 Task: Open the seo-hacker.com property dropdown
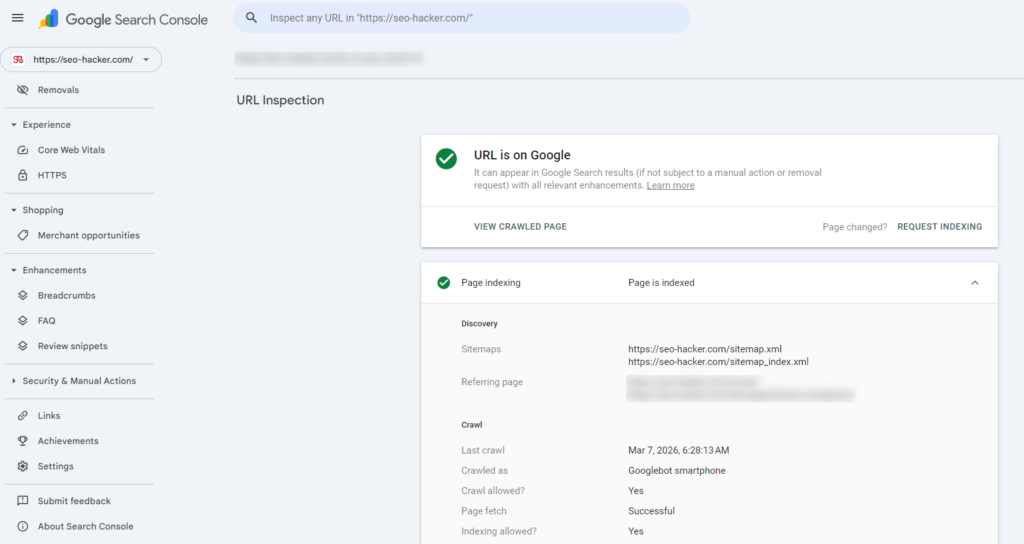pyautogui.click(x=81, y=59)
